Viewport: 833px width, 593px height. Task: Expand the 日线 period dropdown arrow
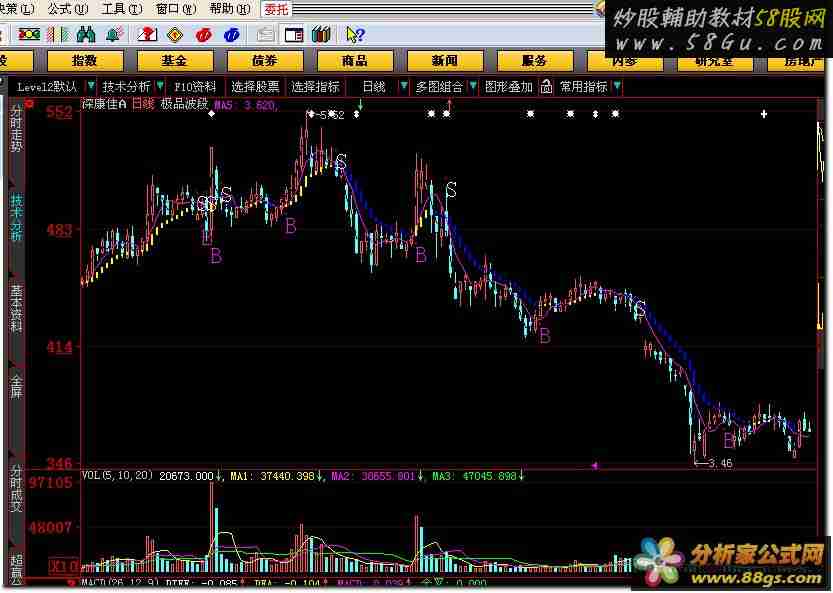[x=404, y=86]
